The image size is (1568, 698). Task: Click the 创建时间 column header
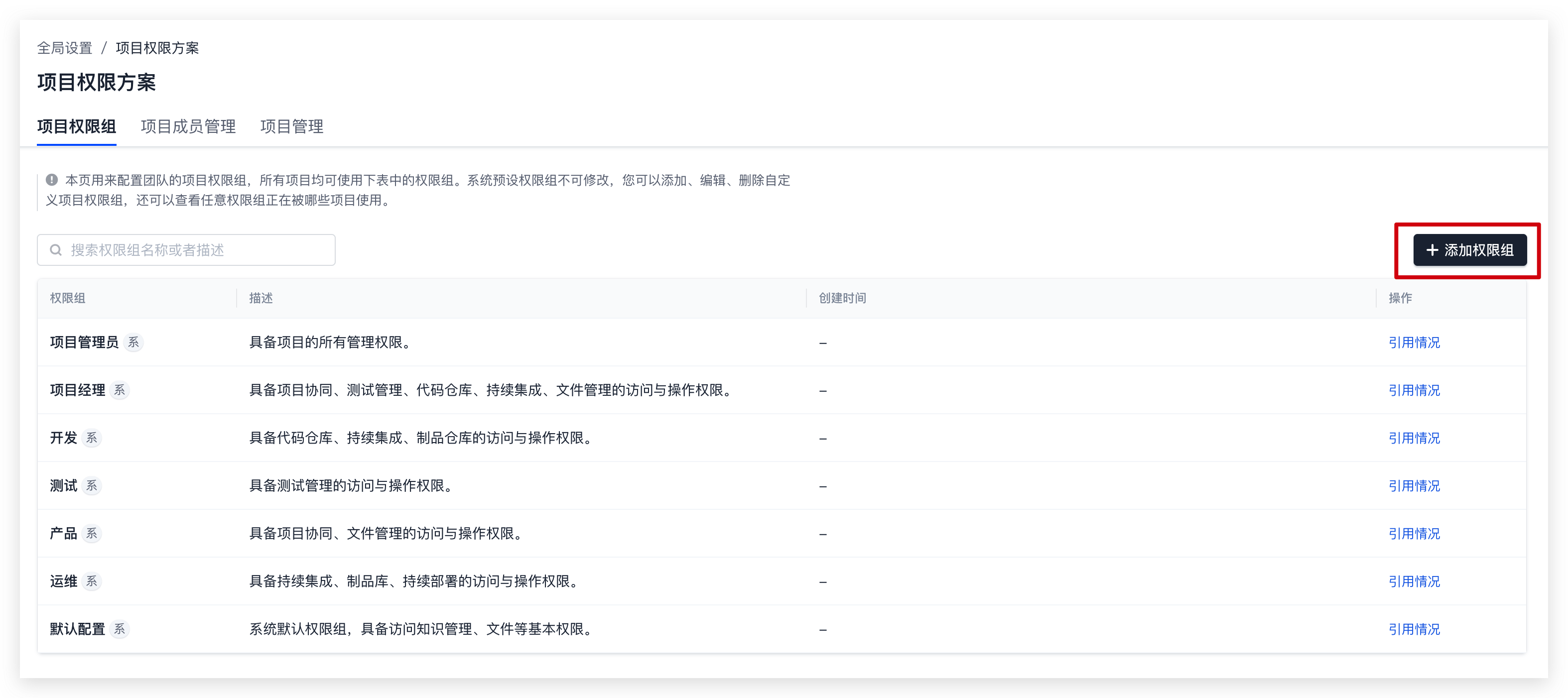[x=842, y=298]
